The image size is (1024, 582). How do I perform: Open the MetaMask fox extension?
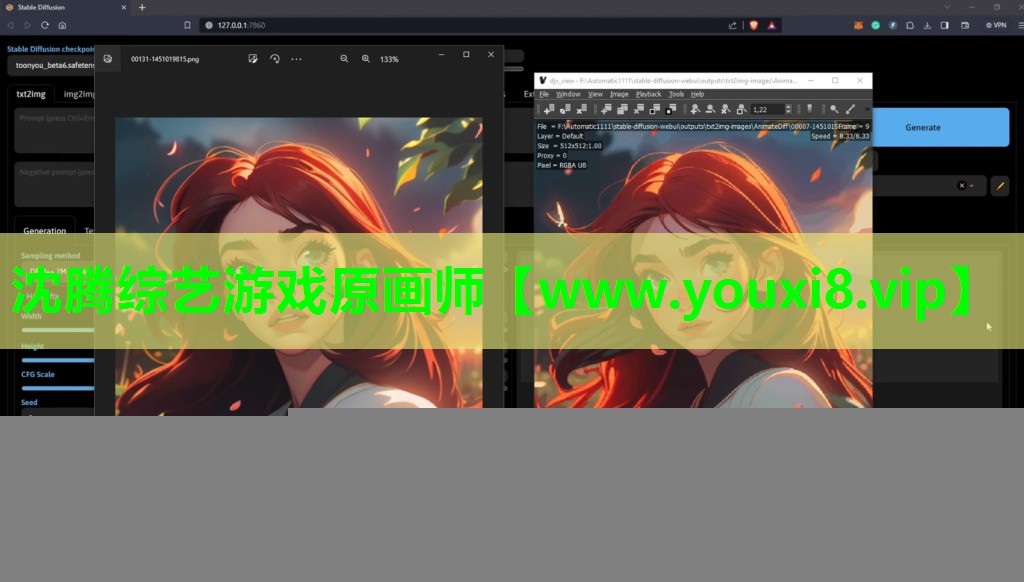[858, 25]
